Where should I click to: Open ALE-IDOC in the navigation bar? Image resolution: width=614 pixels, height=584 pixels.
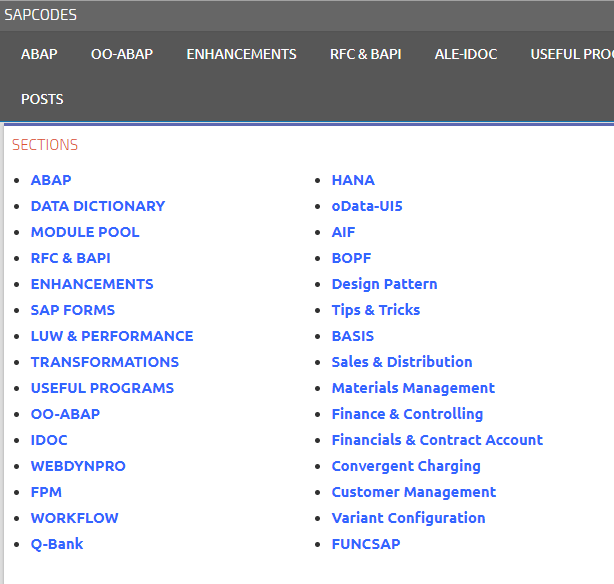[466, 54]
